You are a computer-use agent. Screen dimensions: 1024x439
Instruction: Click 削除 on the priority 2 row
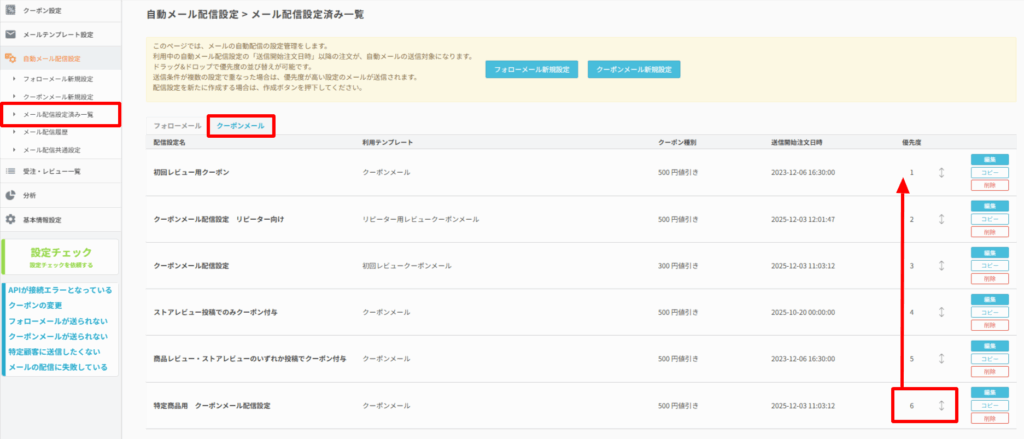[x=989, y=231]
